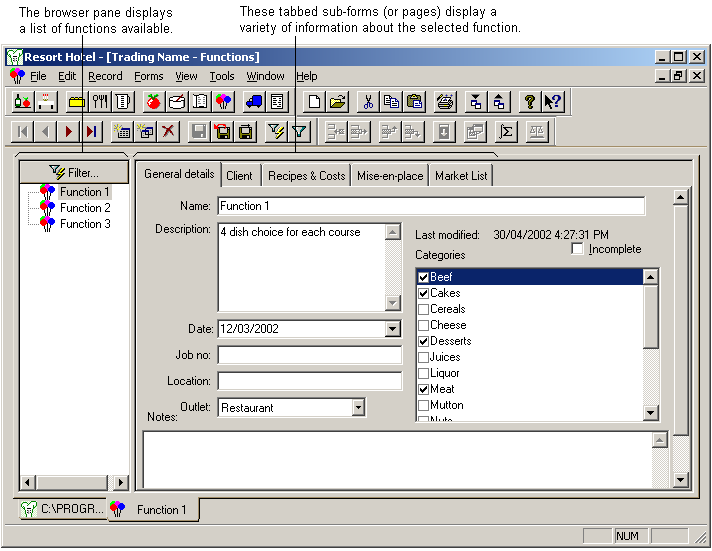712x551 pixels.
Task: Click the banquet table toolbar icon
Action: click(x=46, y=101)
